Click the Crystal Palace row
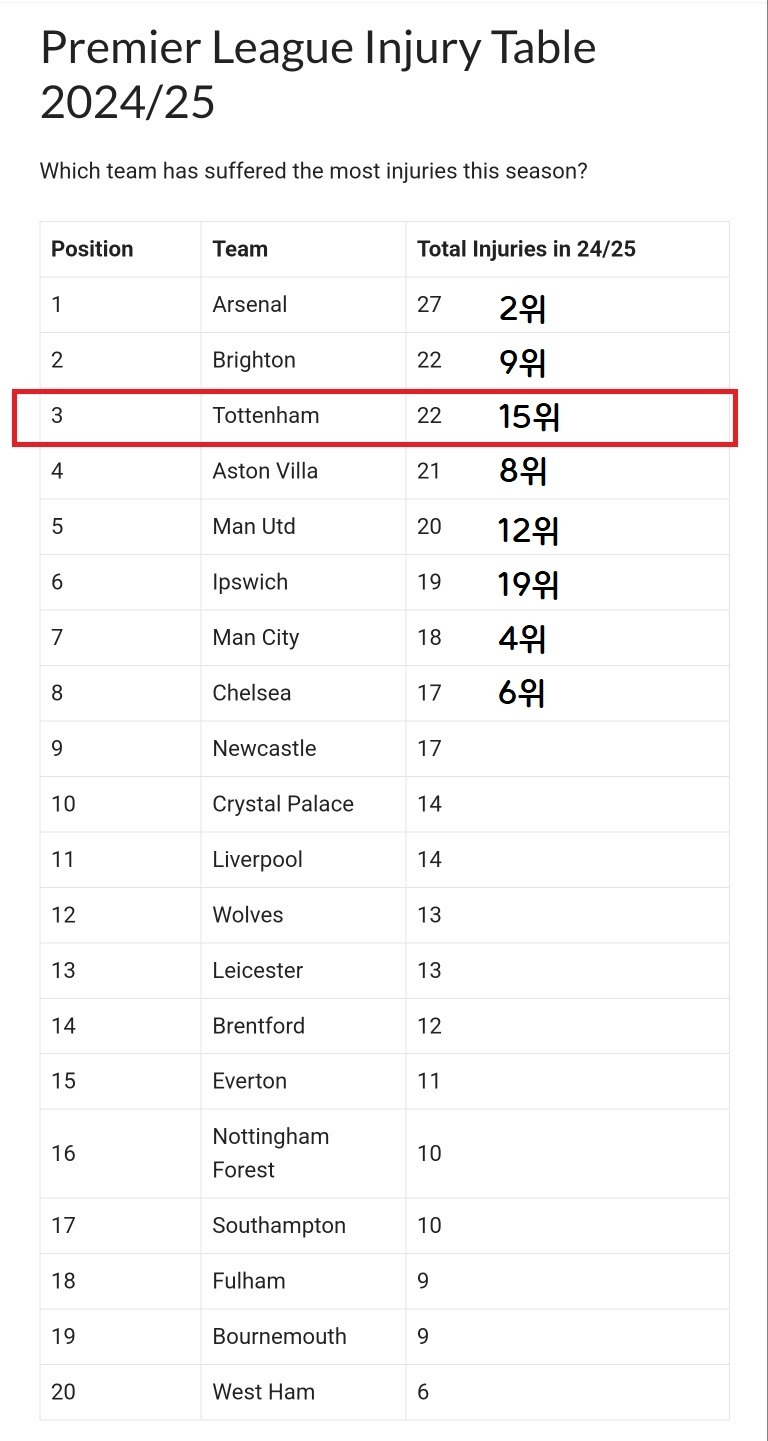This screenshot has height=1441, width=768. 384,804
